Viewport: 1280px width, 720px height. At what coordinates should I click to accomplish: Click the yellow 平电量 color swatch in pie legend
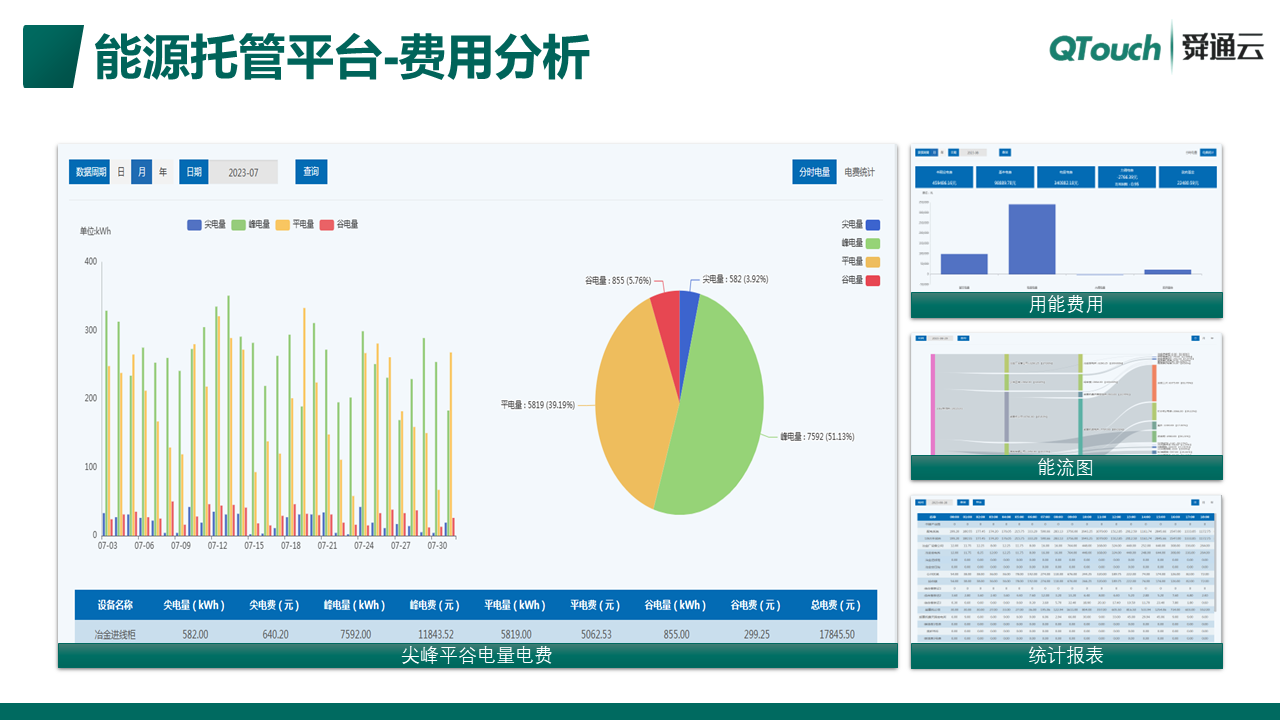[873, 260]
